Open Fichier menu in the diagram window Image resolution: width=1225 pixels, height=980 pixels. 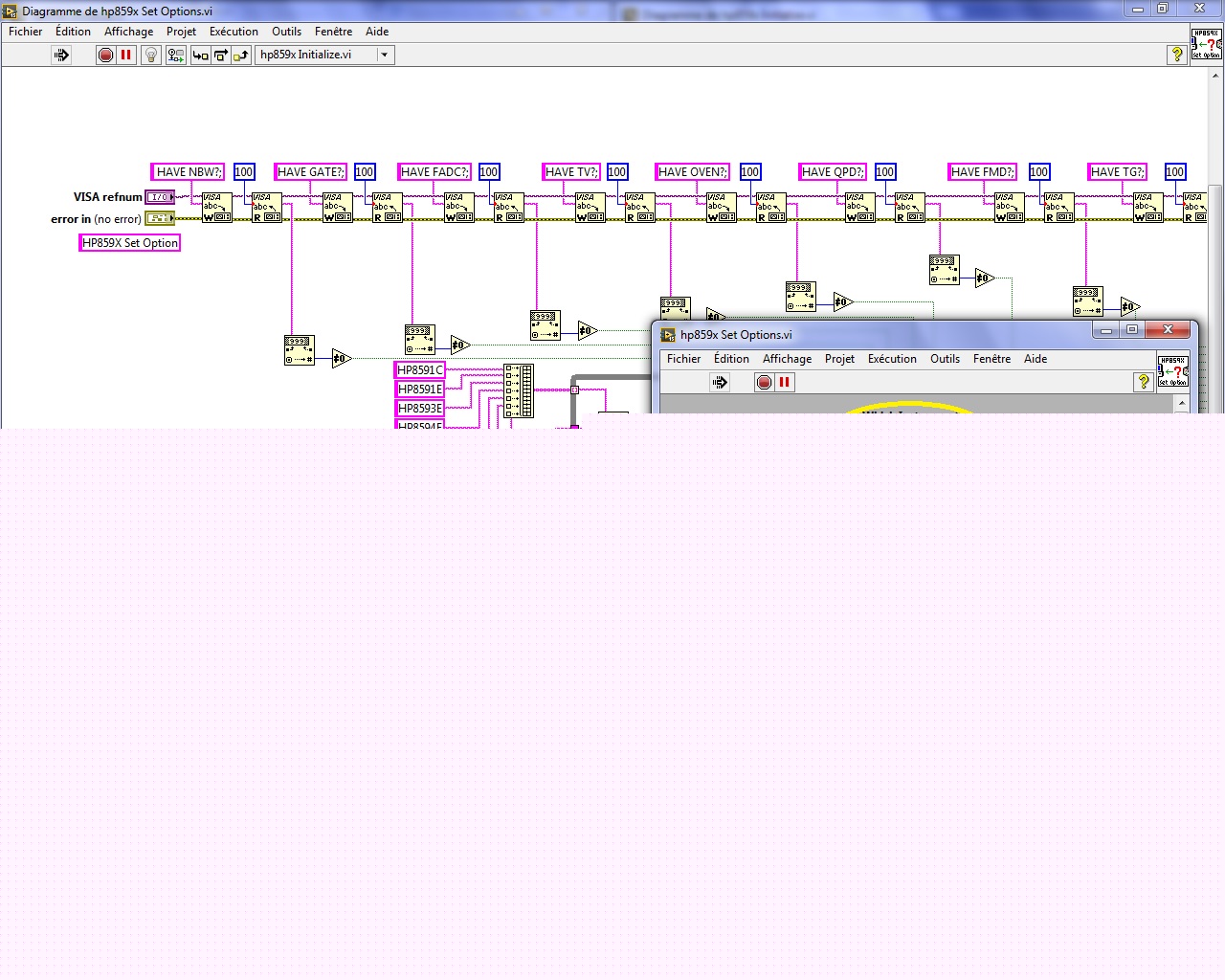pos(25,32)
